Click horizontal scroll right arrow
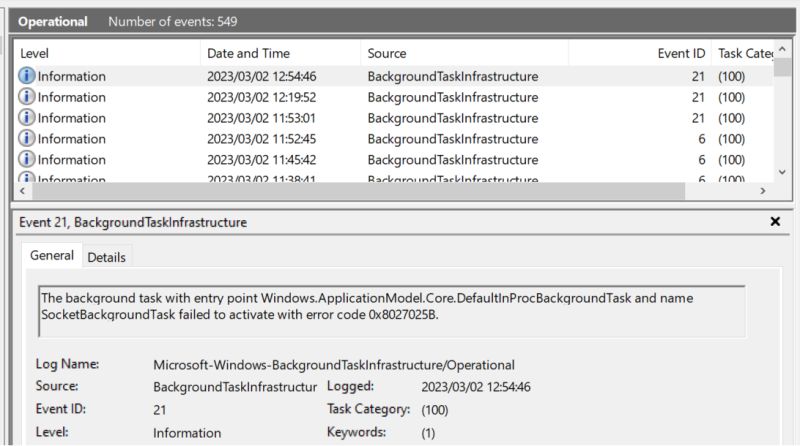Viewport: 800px width, 446px height. (763, 191)
